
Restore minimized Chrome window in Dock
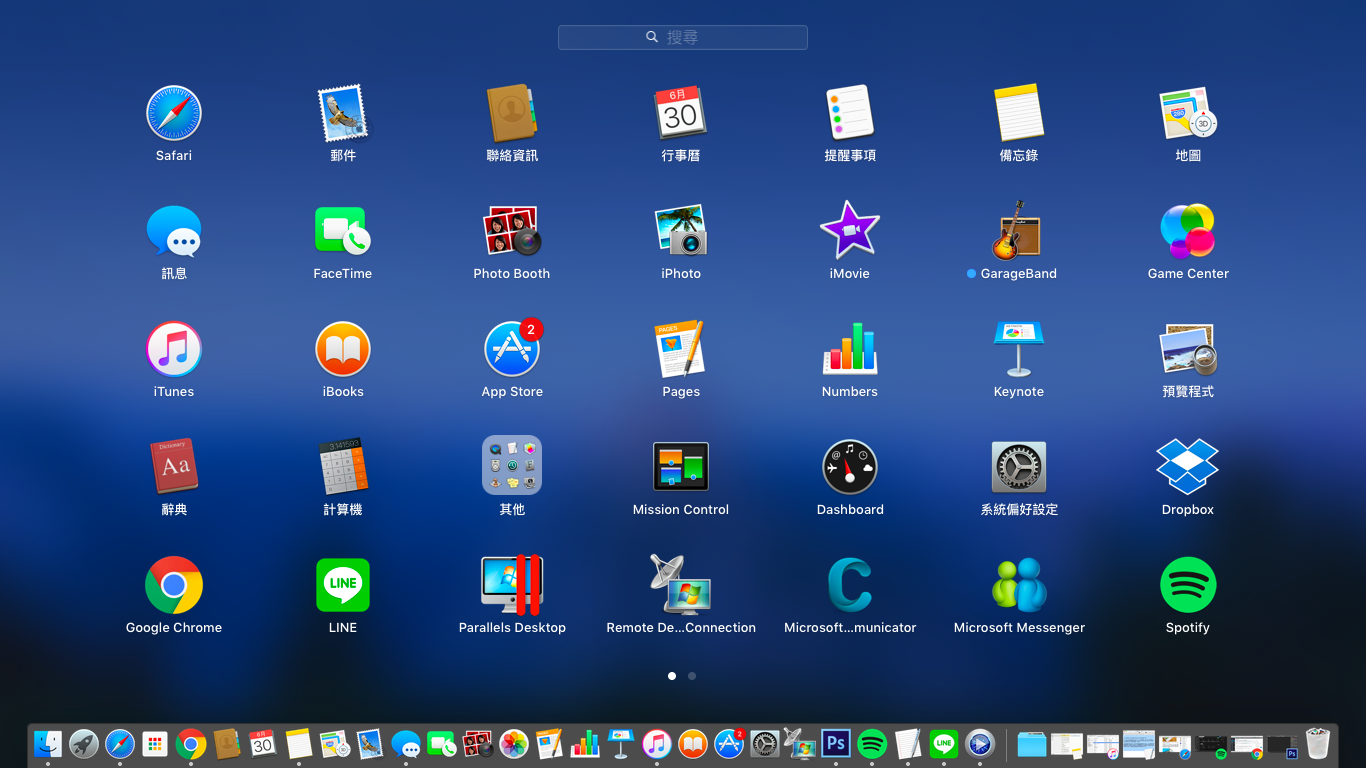(x=1247, y=746)
